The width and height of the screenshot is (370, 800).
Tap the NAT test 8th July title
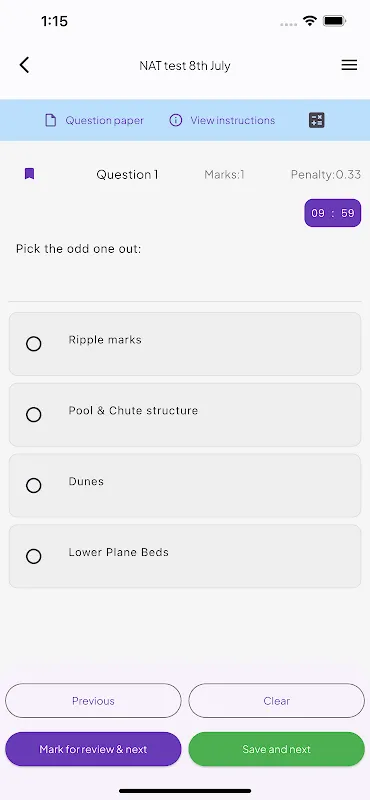coord(185,66)
